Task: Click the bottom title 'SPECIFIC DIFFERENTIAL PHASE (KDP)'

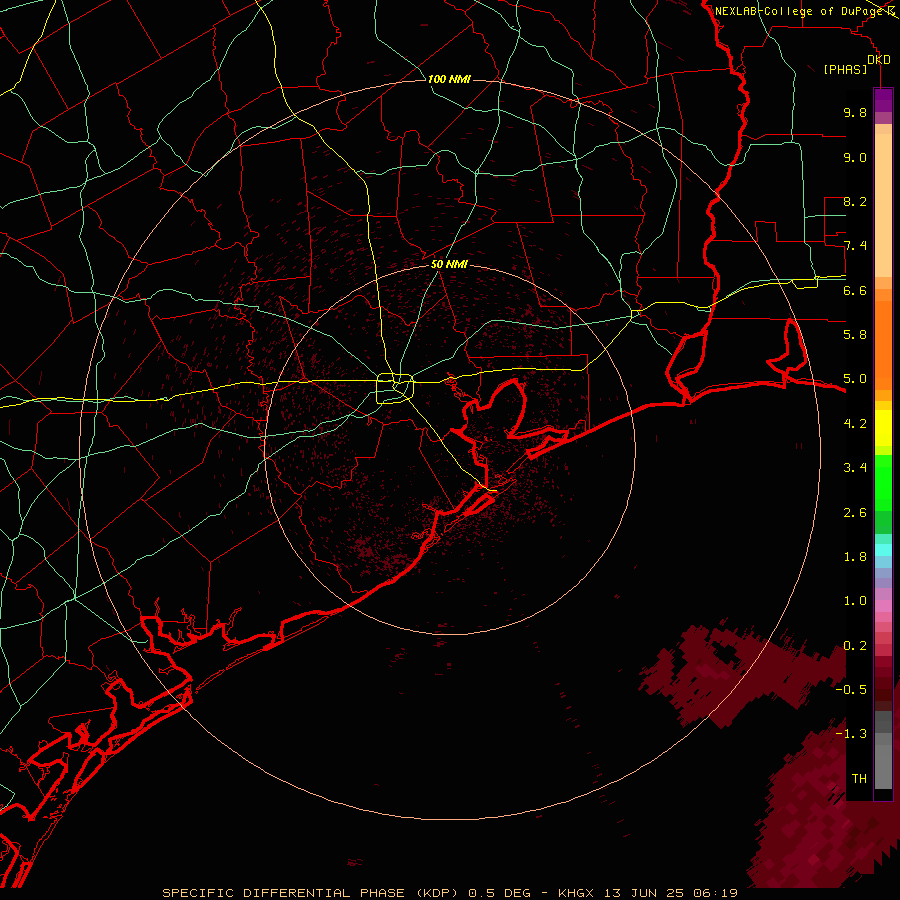Action: [x=310, y=893]
